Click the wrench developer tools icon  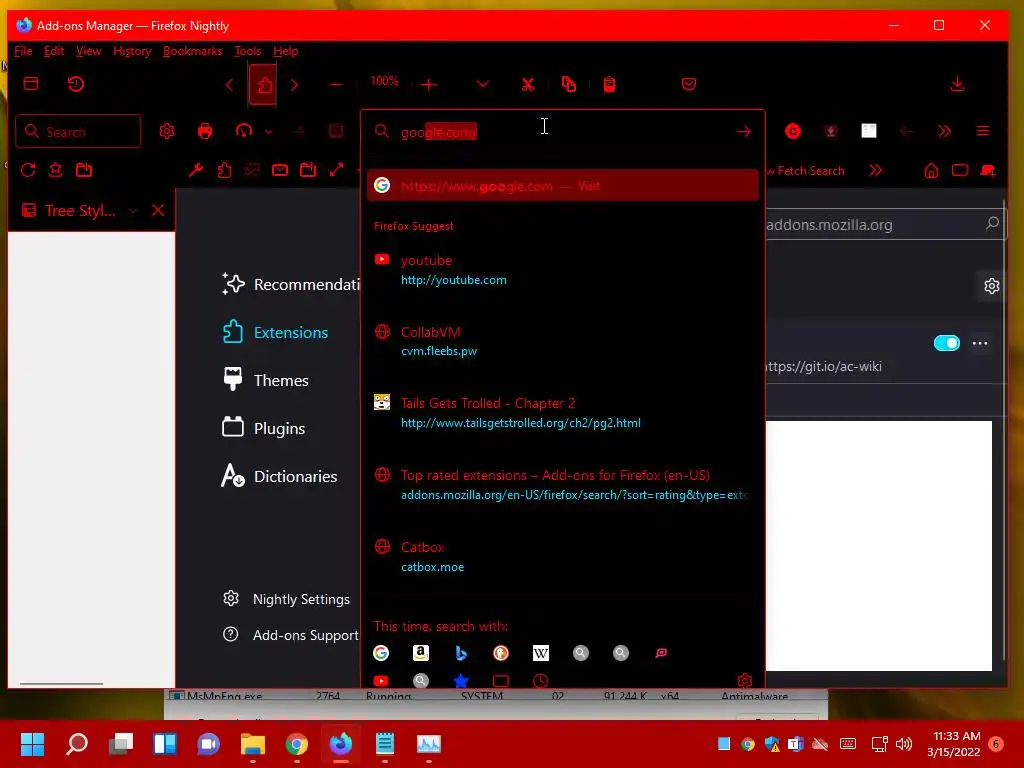coord(195,170)
